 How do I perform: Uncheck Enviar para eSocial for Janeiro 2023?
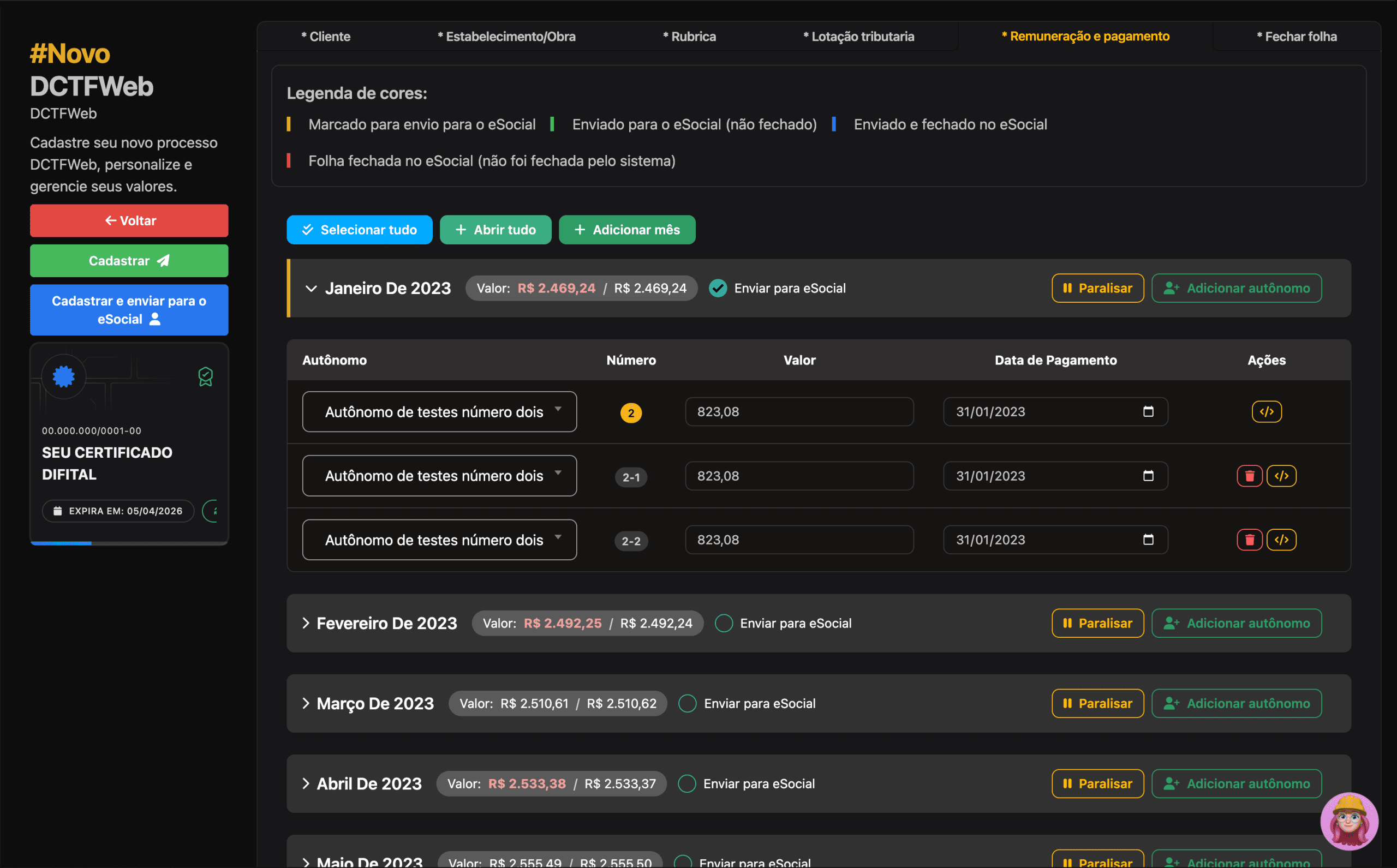tap(718, 288)
